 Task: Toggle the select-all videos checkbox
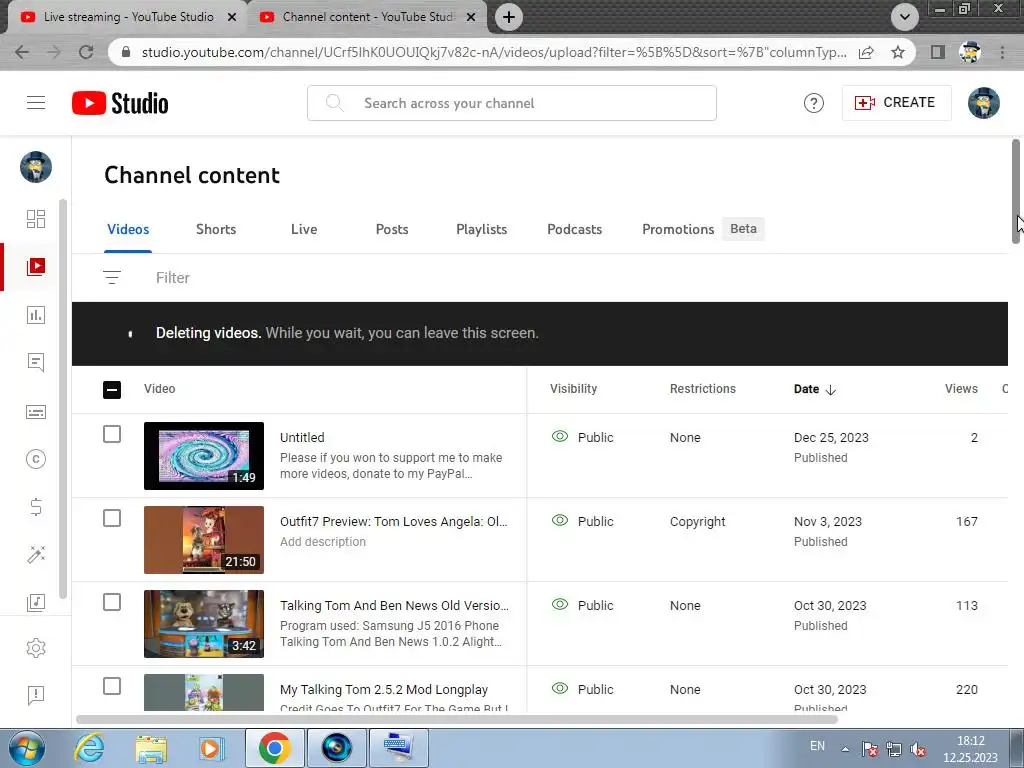[112, 390]
